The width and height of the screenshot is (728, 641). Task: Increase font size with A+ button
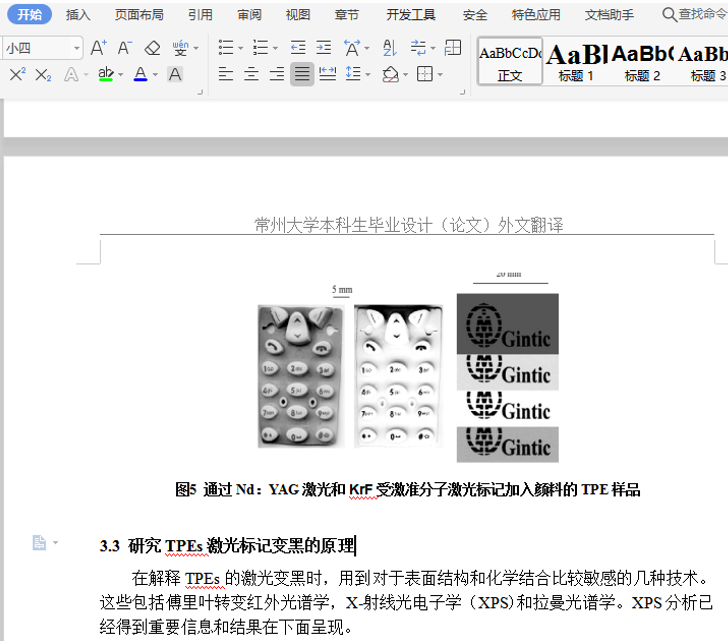[98, 48]
